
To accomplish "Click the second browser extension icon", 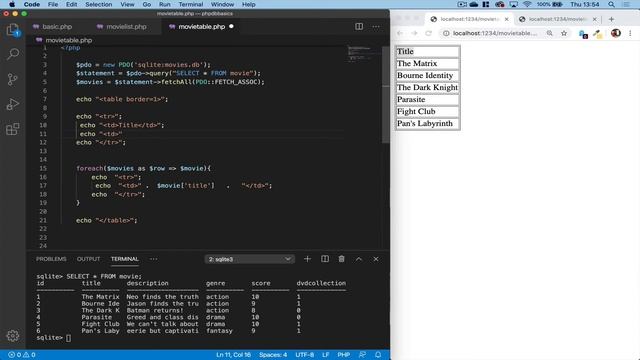I will 598,34.
